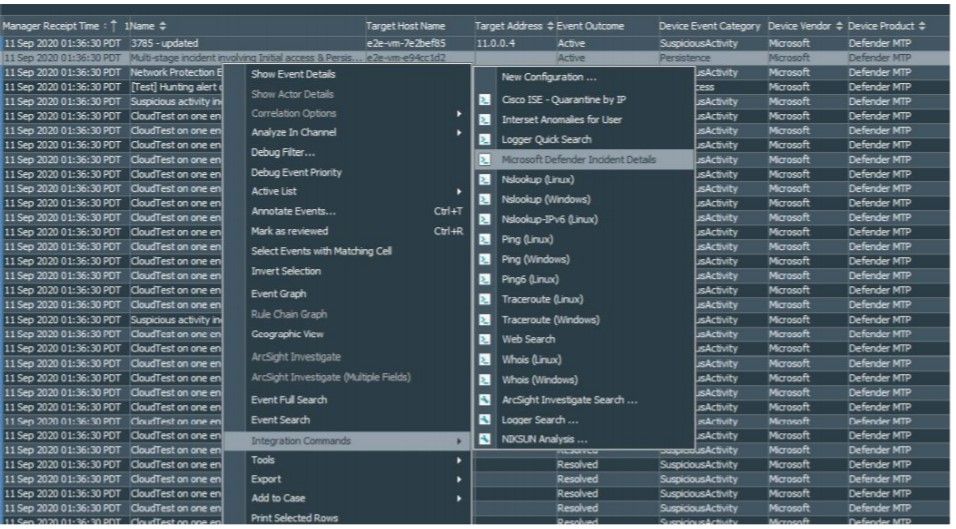Viewport: 956px width, 529px height.
Task: Expand the Integration Commands submenu arrow
Action: point(459,441)
